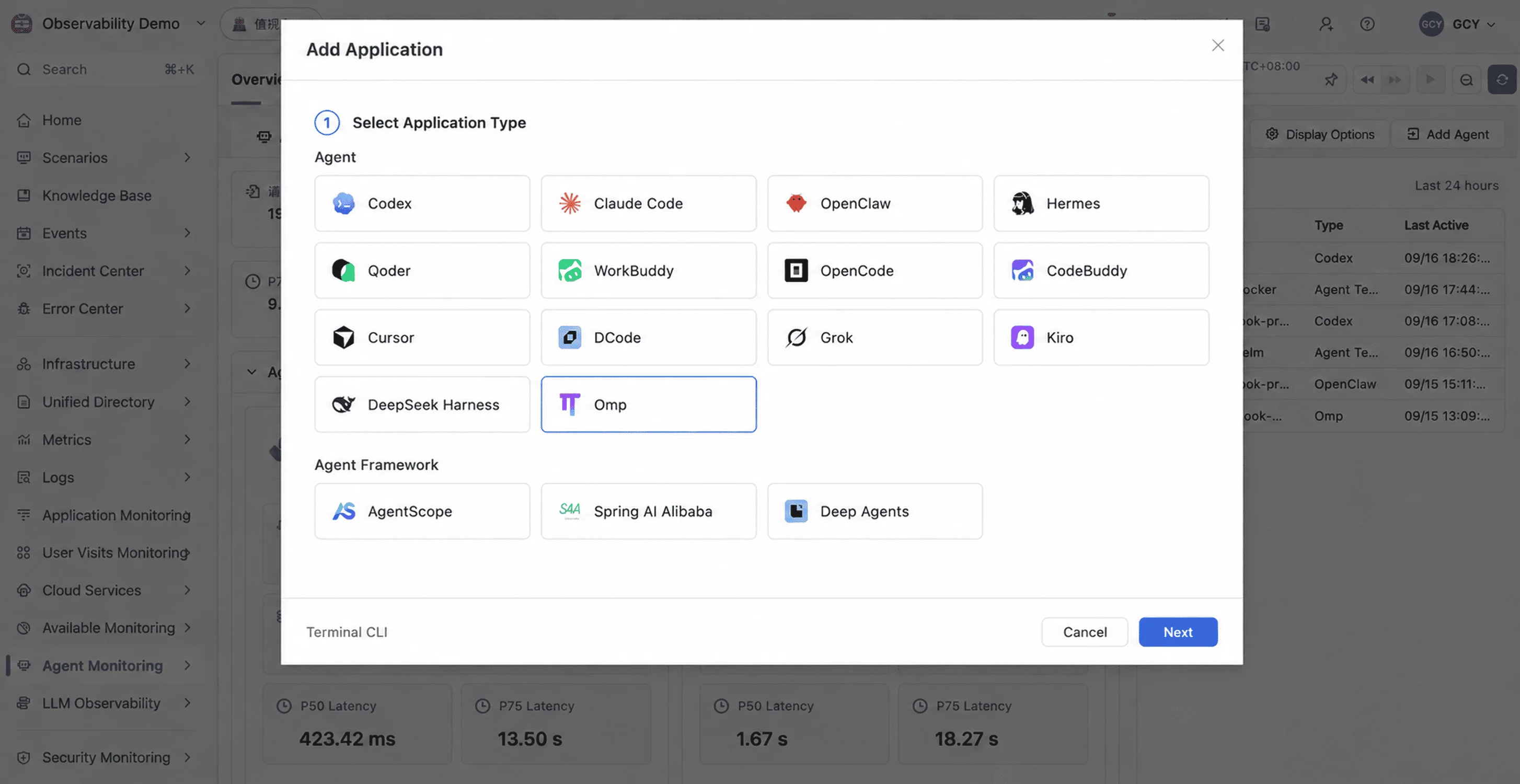1520x784 pixels.
Task: Select the Hermes agent card
Action: pos(1101,203)
